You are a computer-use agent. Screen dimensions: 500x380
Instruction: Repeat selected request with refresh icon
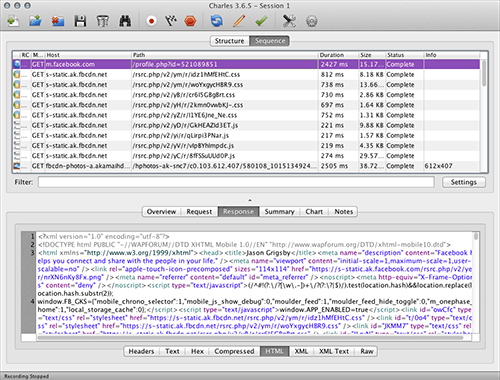(217, 21)
